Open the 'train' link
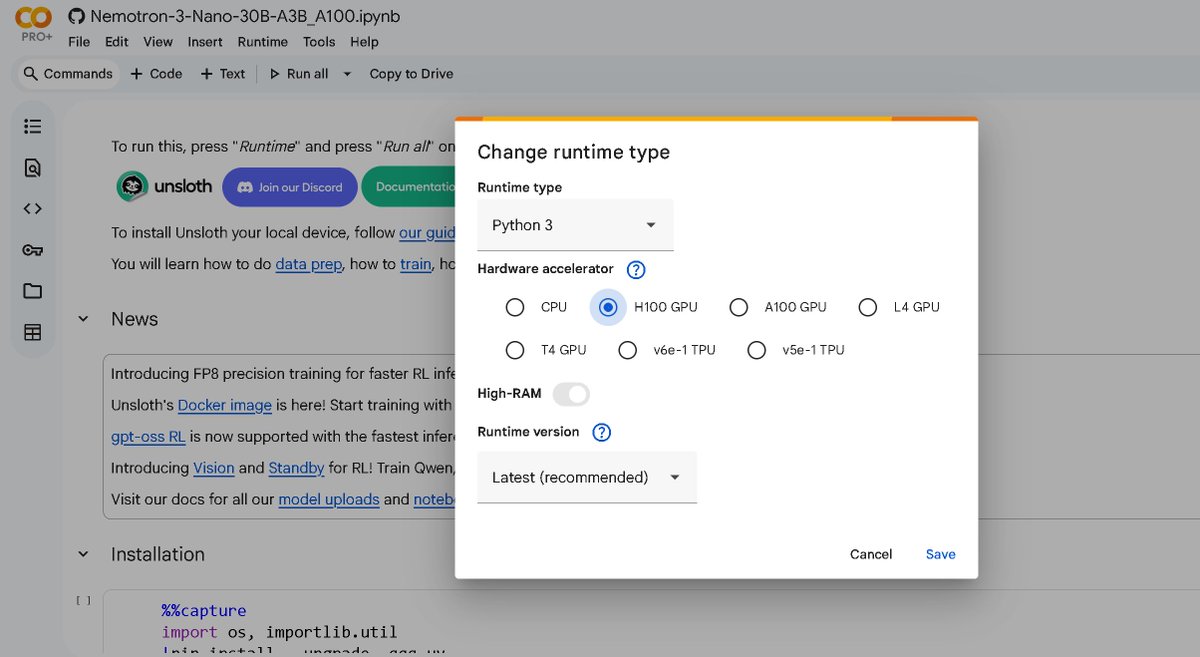The height and width of the screenshot is (657, 1200). tap(415, 264)
